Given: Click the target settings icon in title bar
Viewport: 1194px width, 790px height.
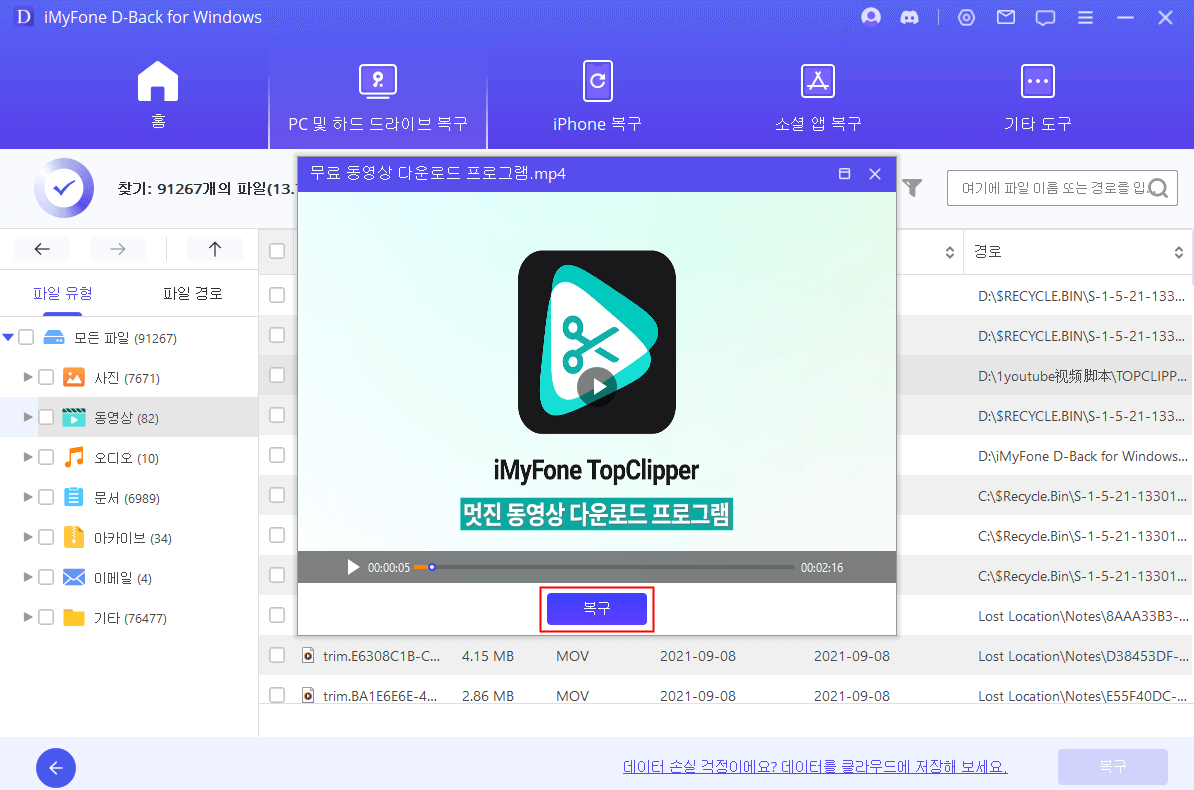Looking at the screenshot, I should tap(966, 18).
